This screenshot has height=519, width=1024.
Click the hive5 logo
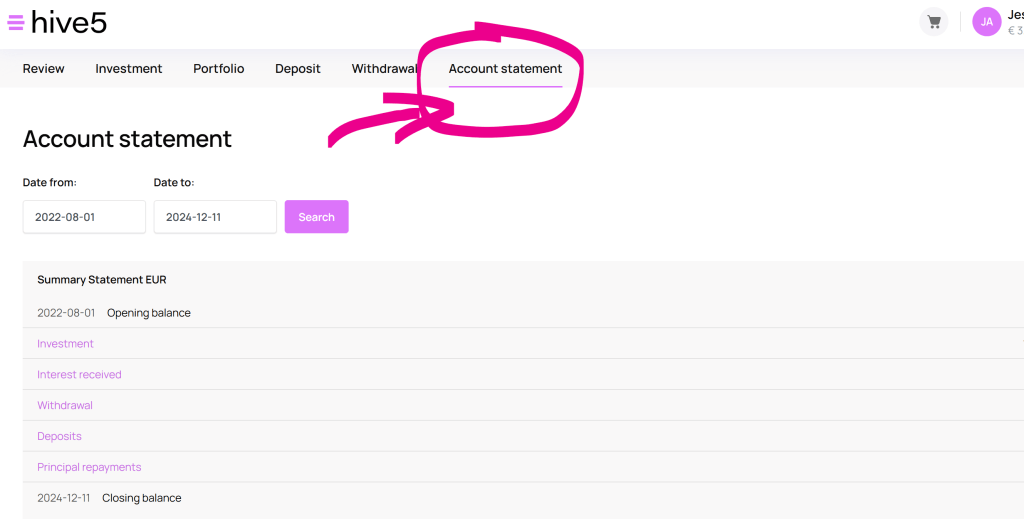pyautogui.click(x=68, y=22)
